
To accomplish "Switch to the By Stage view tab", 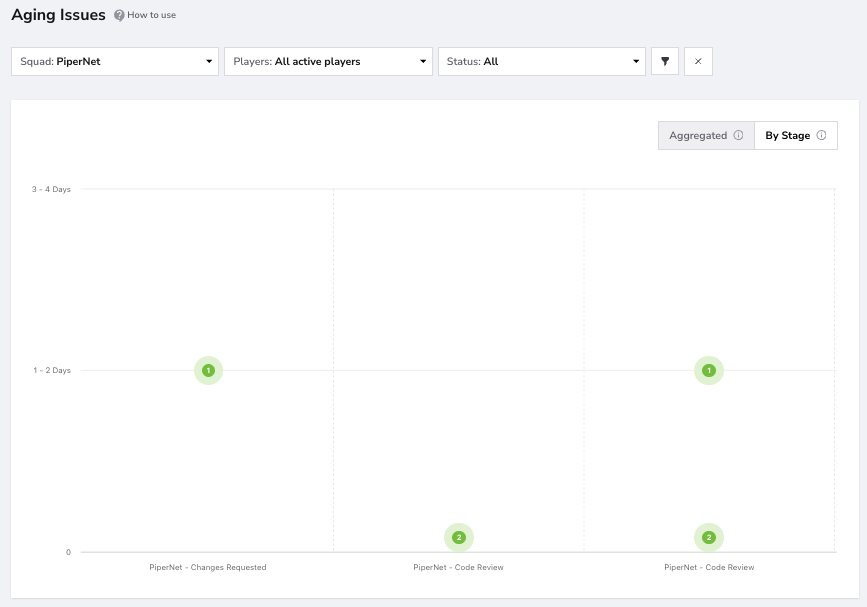I will (796, 135).
